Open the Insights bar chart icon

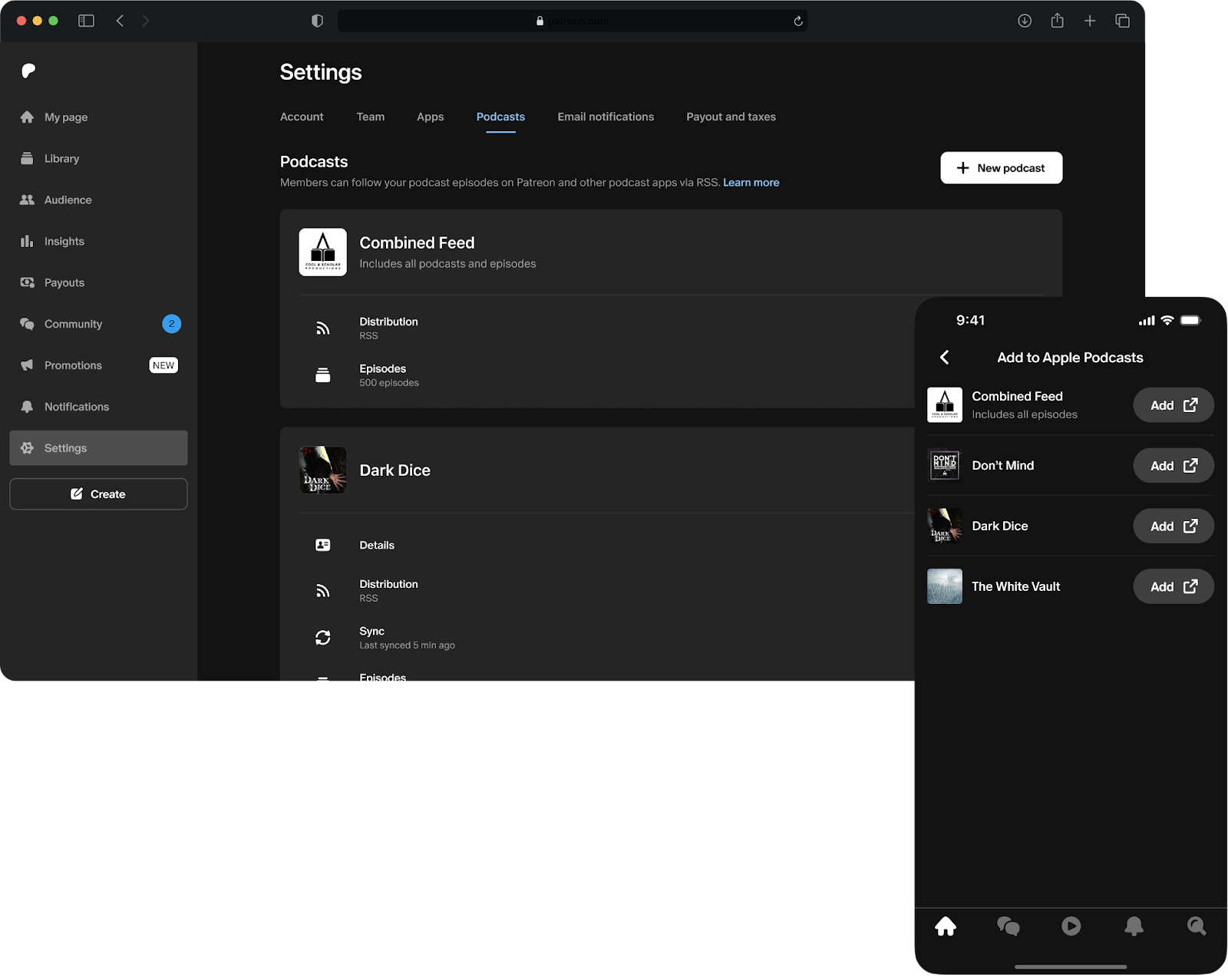click(27, 241)
